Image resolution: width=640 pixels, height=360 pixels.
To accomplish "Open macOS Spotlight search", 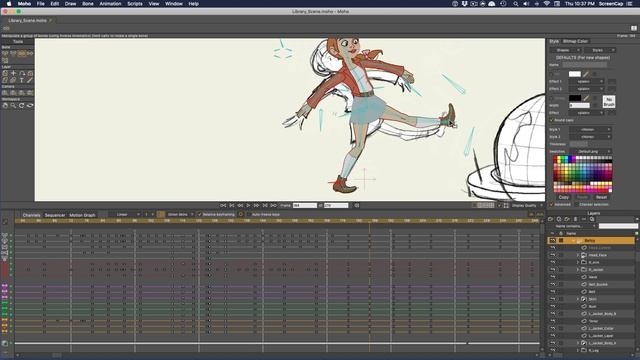I will pyautogui.click(x=516, y=4).
